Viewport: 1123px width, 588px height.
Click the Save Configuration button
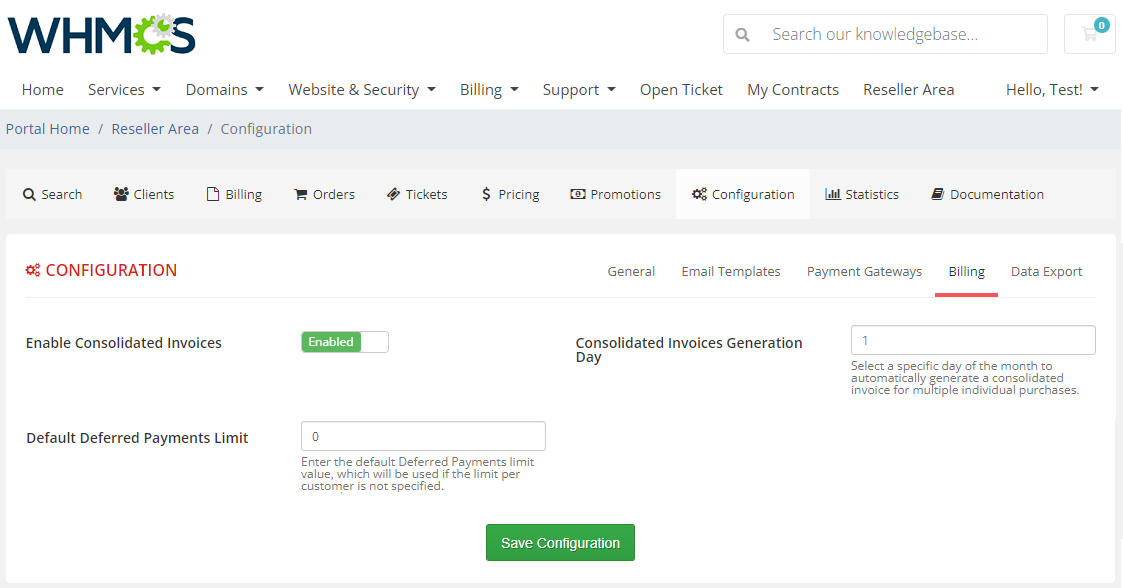560,543
